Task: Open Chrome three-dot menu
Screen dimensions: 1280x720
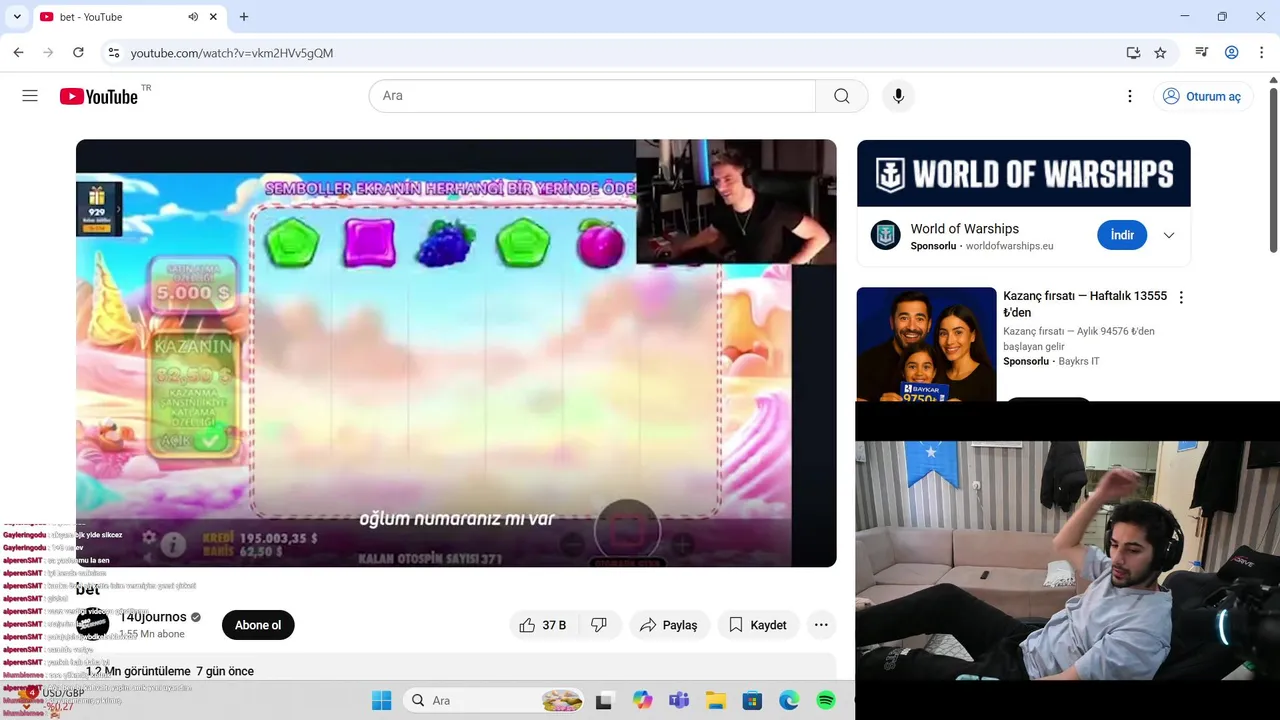Action: [x=1261, y=53]
